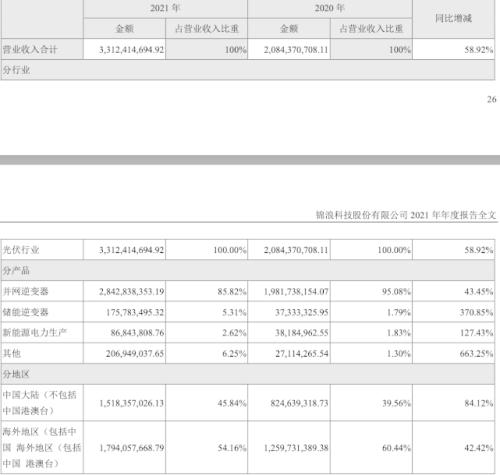500x475 pixels.
Task: Click the 85.82% cell
Action: point(232,292)
